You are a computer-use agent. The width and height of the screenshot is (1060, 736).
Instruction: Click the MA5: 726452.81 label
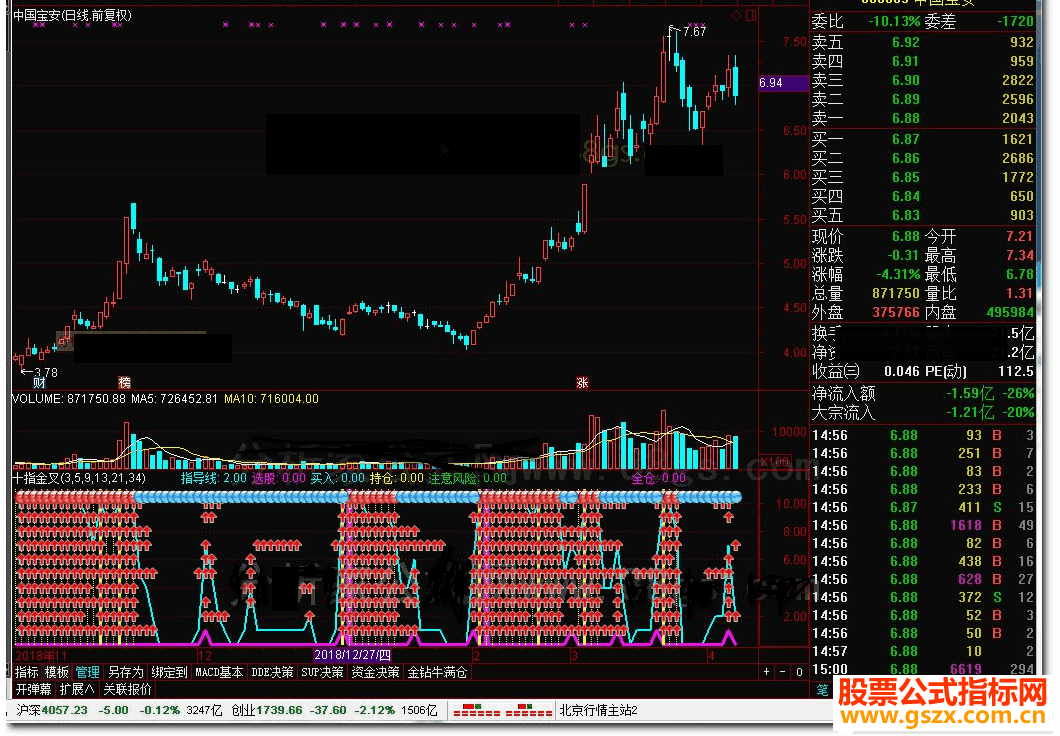point(174,399)
